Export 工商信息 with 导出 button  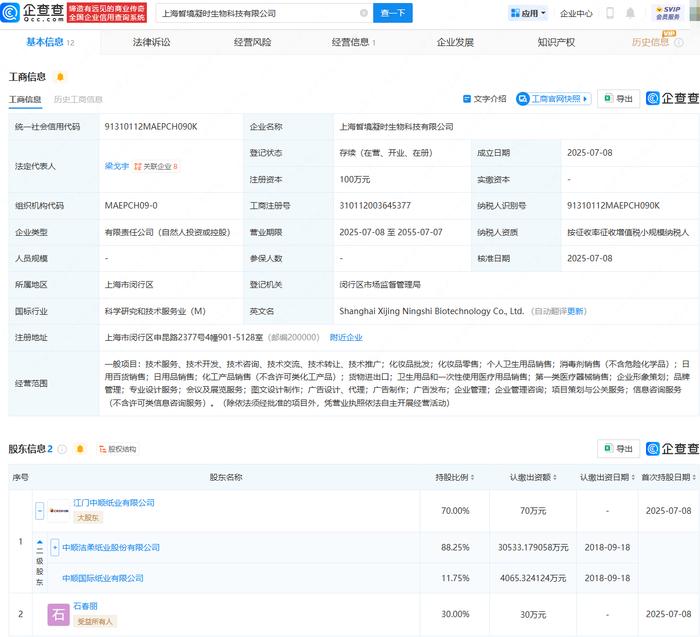(618, 99)
